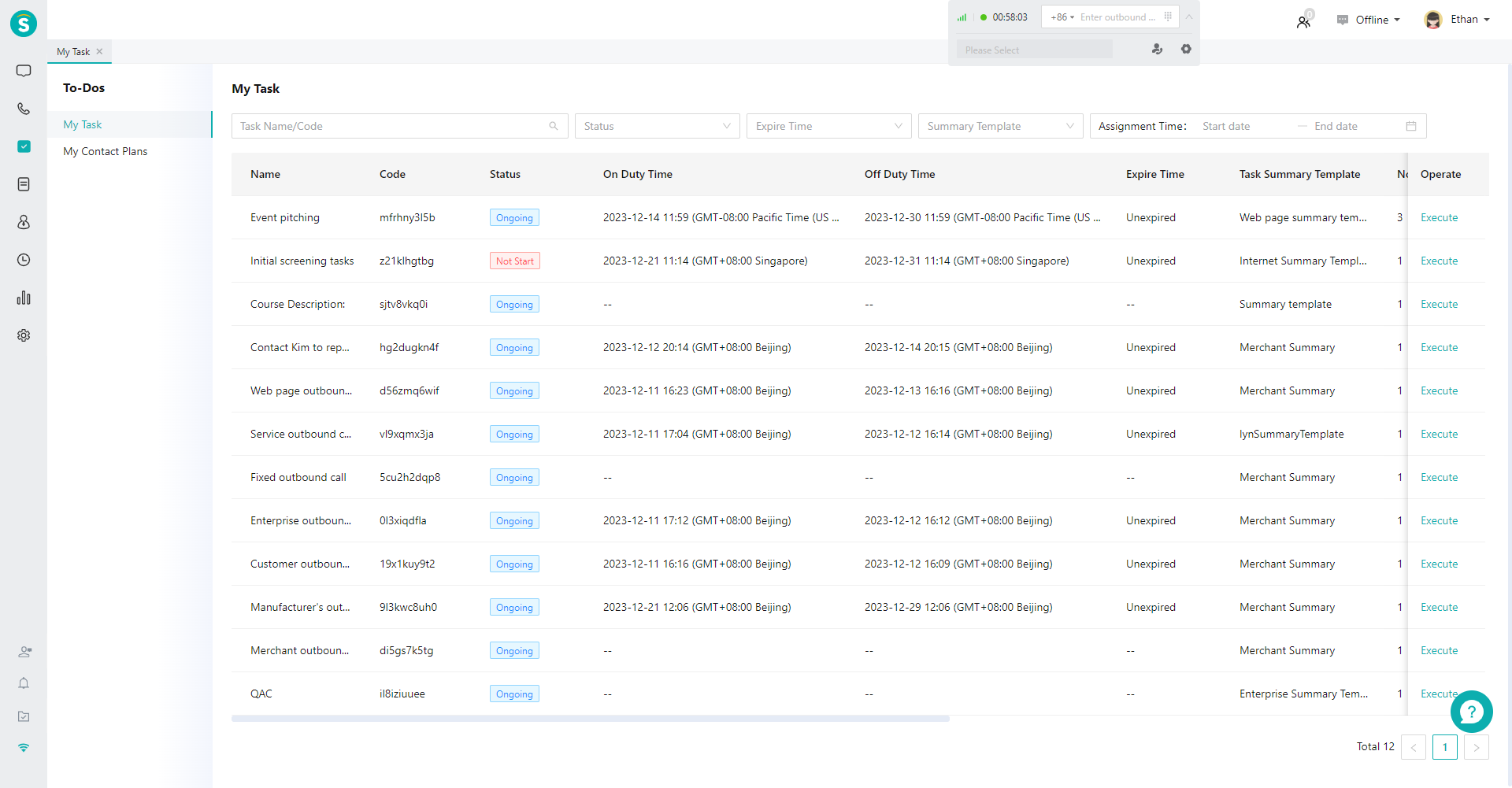
Task: Click the Not Start status tag
Action: (x=515, y=261)
